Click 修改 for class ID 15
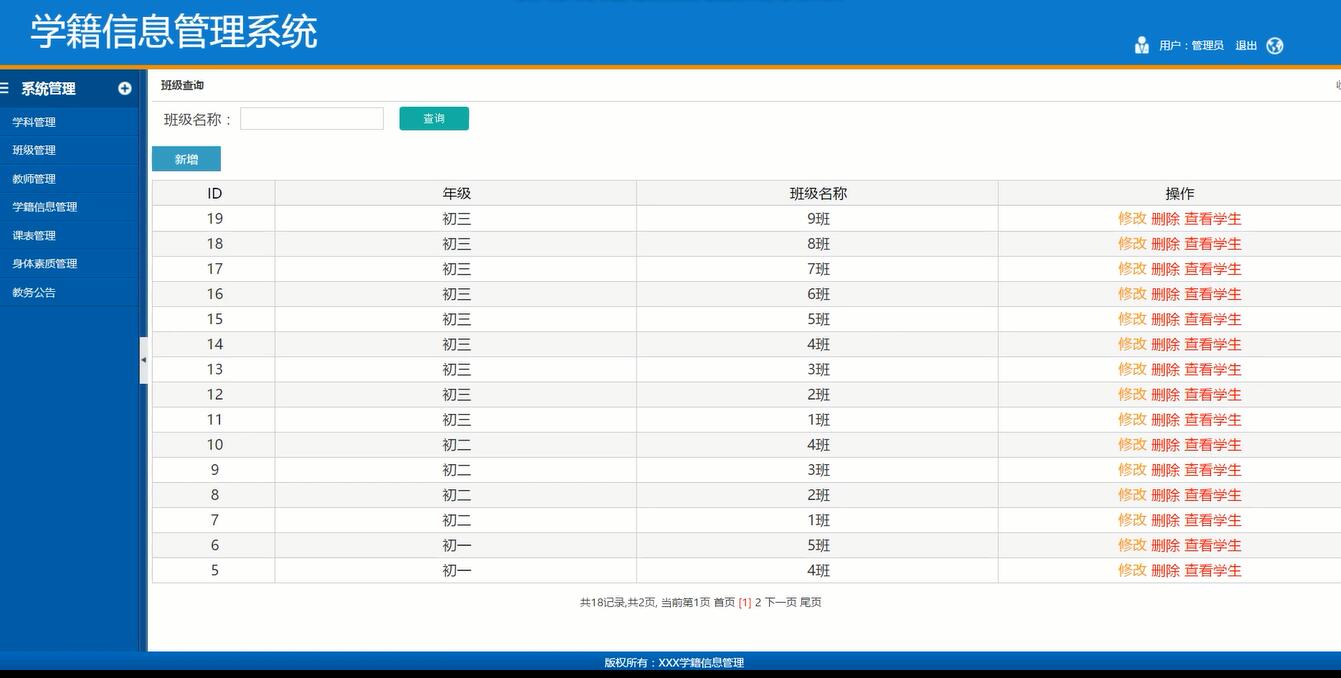This screenshot has height=678, width=1341. point(1132,319)
